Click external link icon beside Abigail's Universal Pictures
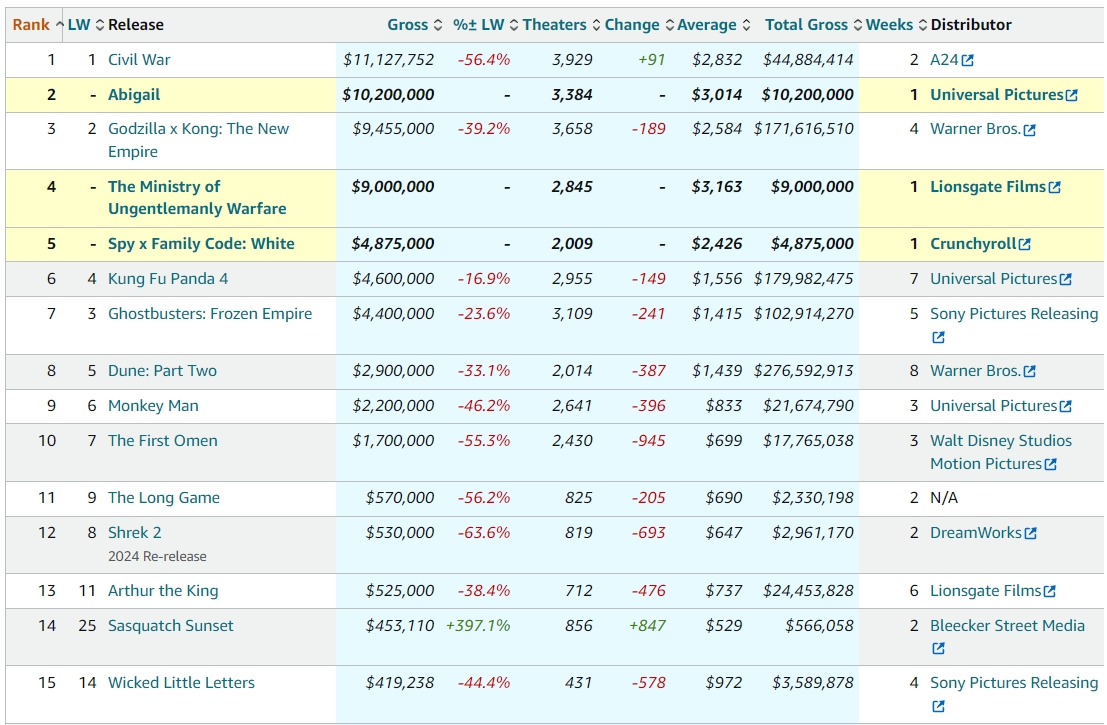 coord(1072,95)
